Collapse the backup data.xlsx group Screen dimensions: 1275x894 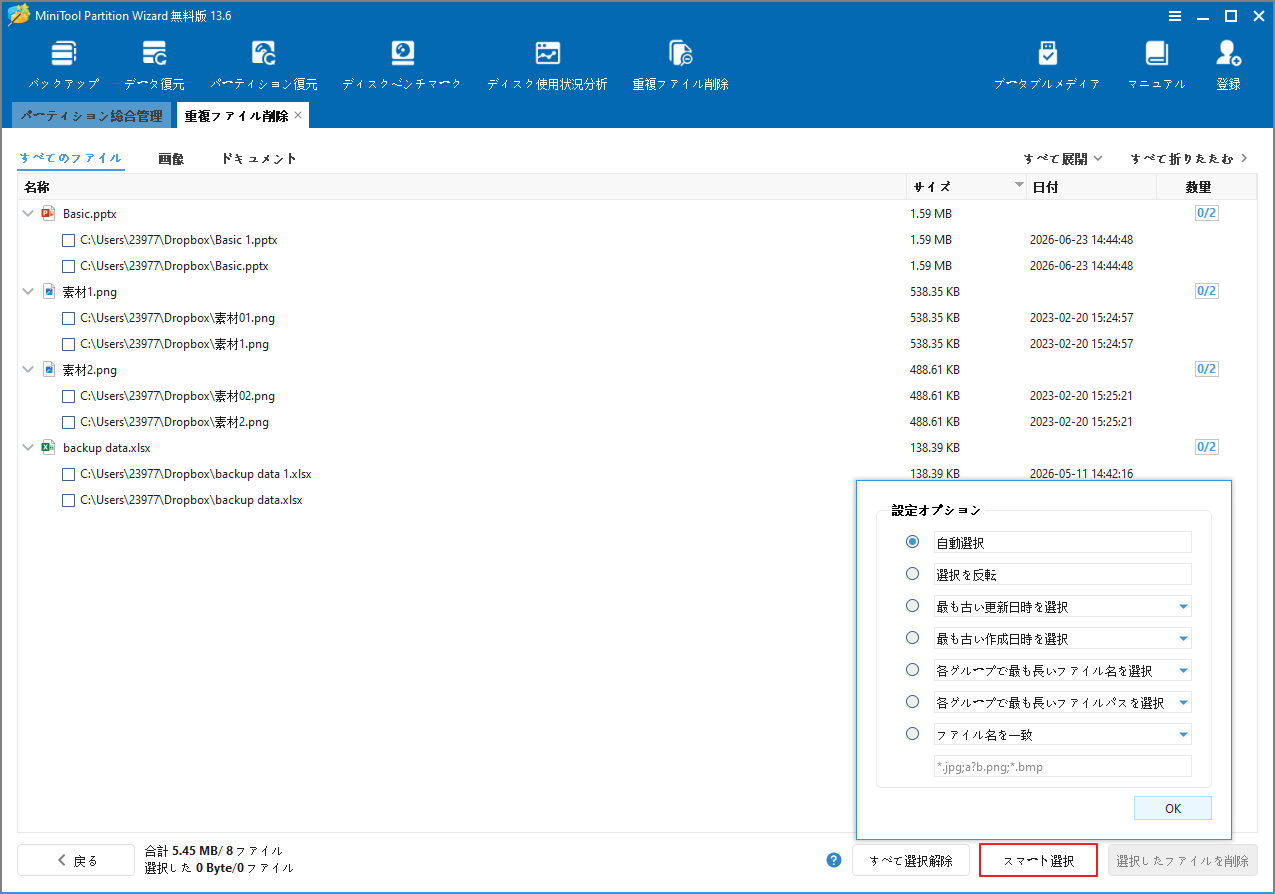(x=28, y=447)
